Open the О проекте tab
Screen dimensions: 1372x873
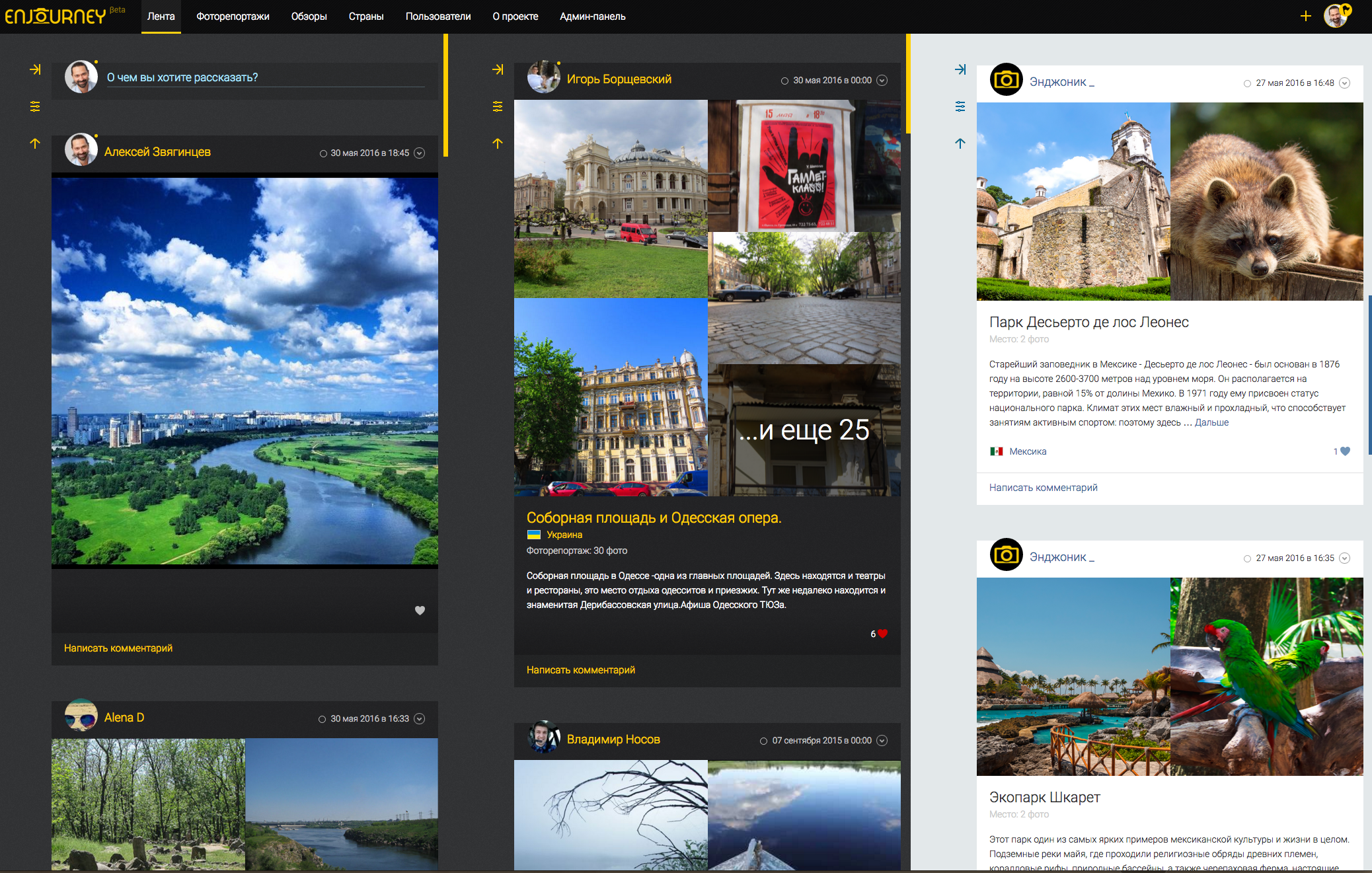pyautogui.click(x=515, y=17)
